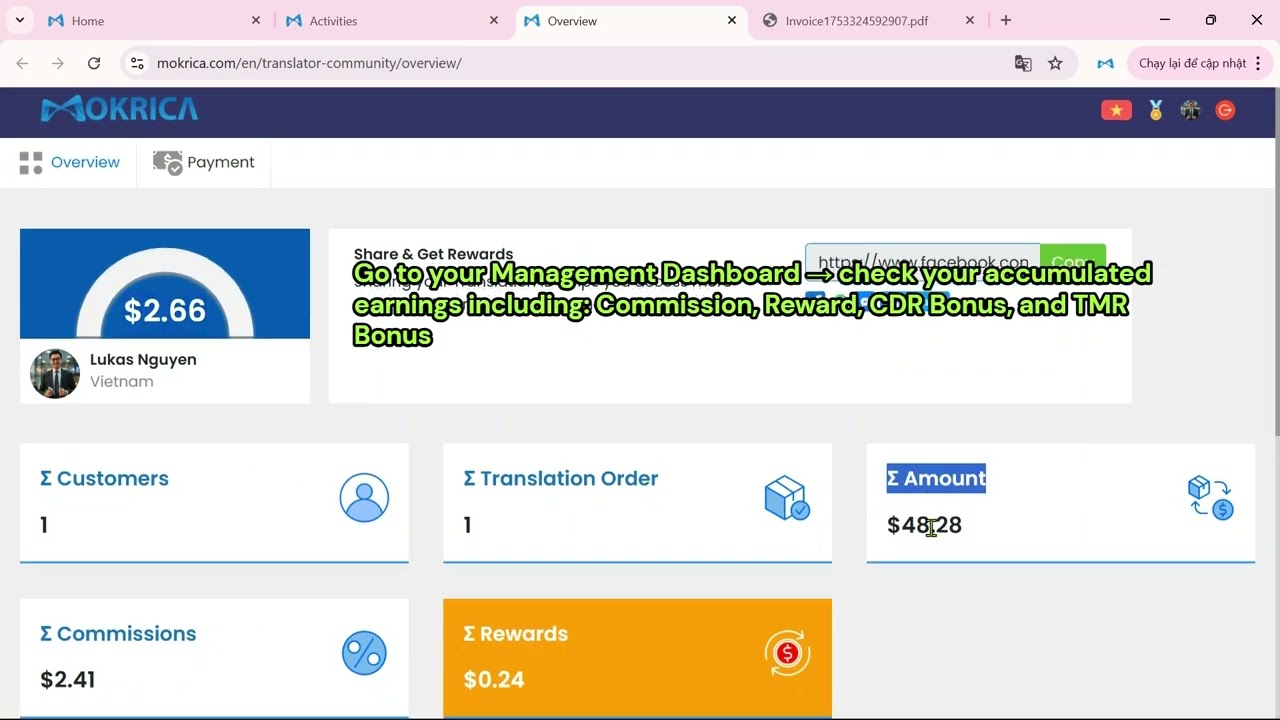Open the tab search dropdown arrow

click(19, 20)
